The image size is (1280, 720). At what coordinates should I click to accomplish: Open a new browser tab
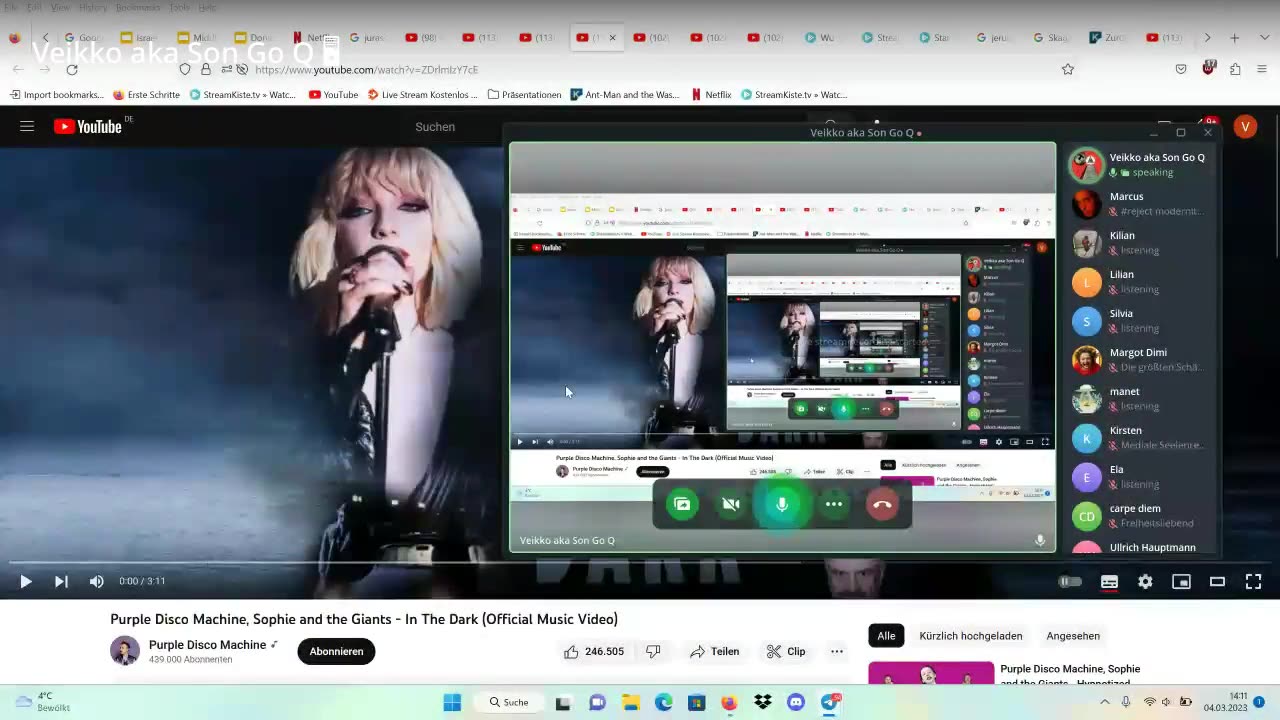1235,38
